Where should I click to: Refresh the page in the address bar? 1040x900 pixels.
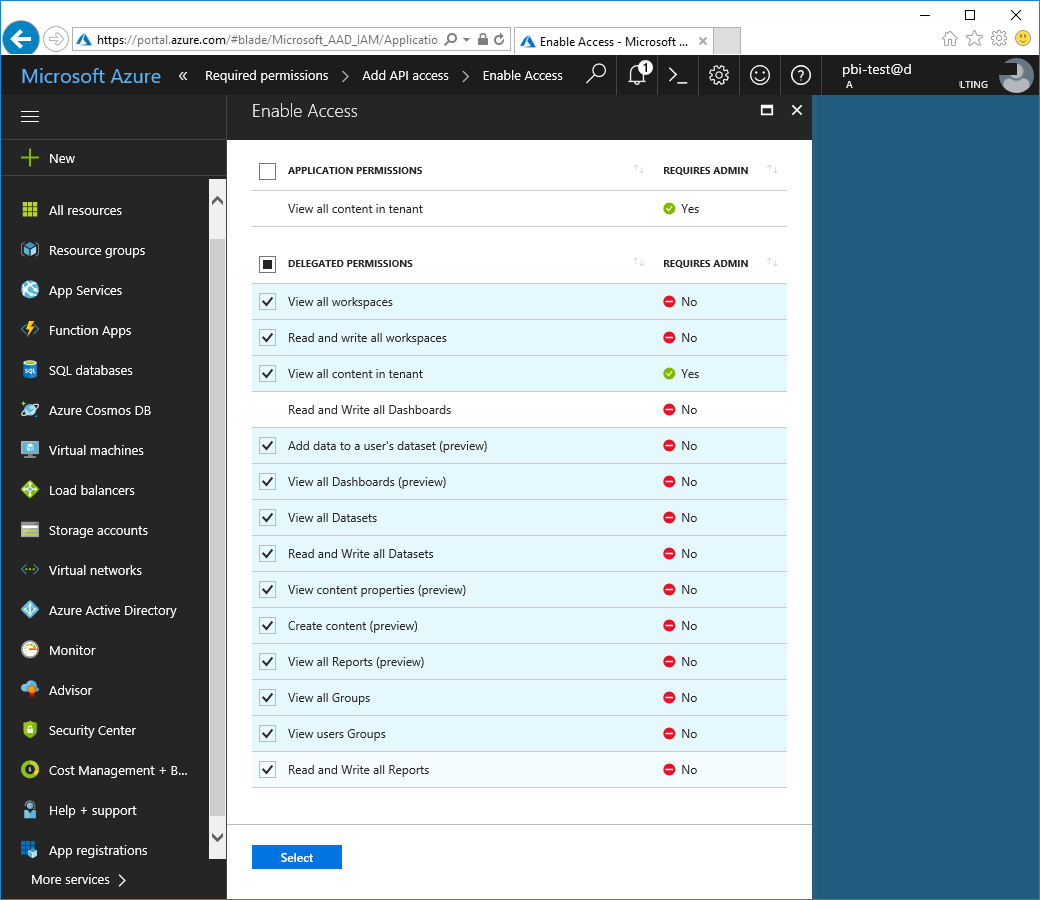click(499, 40)
